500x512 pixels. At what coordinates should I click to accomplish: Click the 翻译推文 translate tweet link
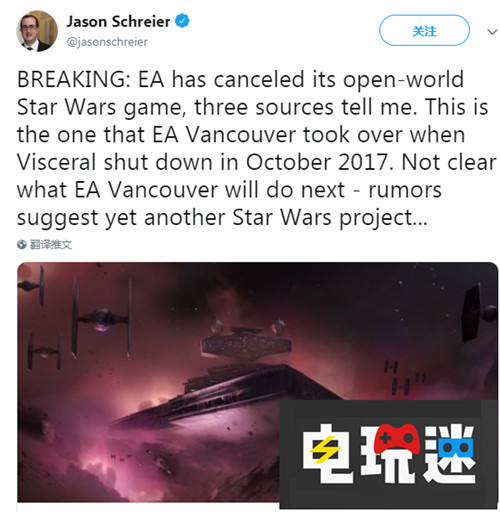tap(51, 244)
